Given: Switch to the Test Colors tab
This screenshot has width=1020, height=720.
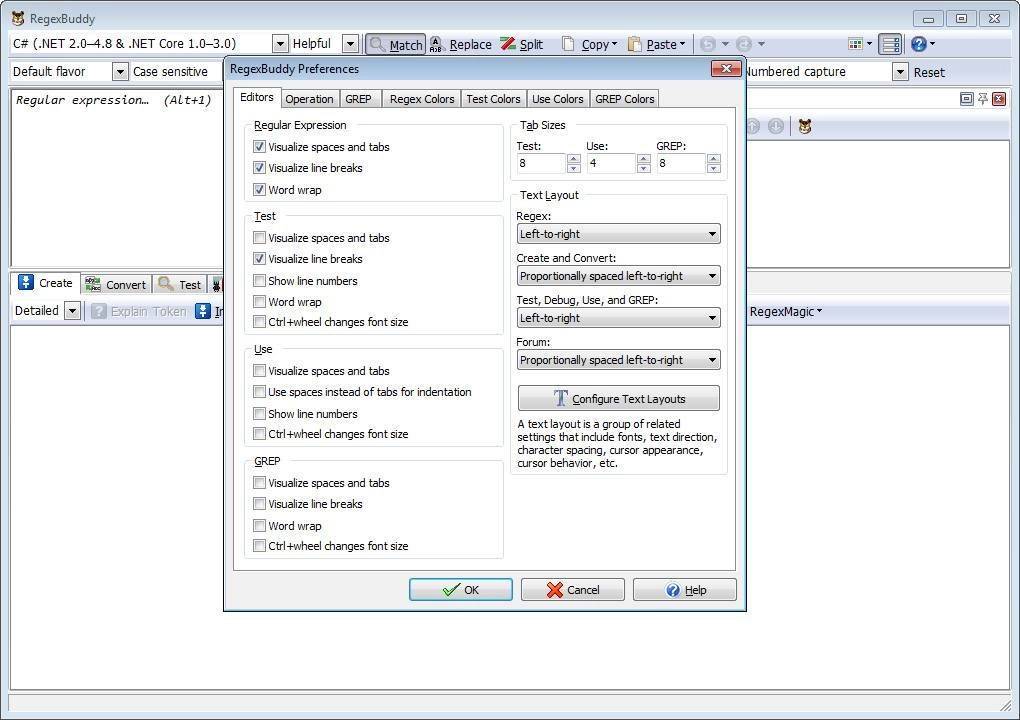Looking at the screenshot, I should click(494, 99).
